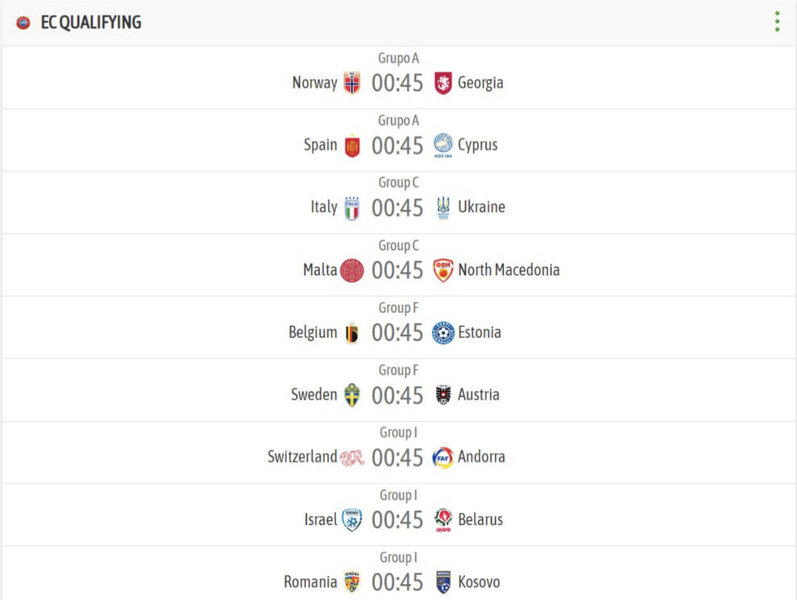Click the Georgia team crest

click(x=443, y=83)
